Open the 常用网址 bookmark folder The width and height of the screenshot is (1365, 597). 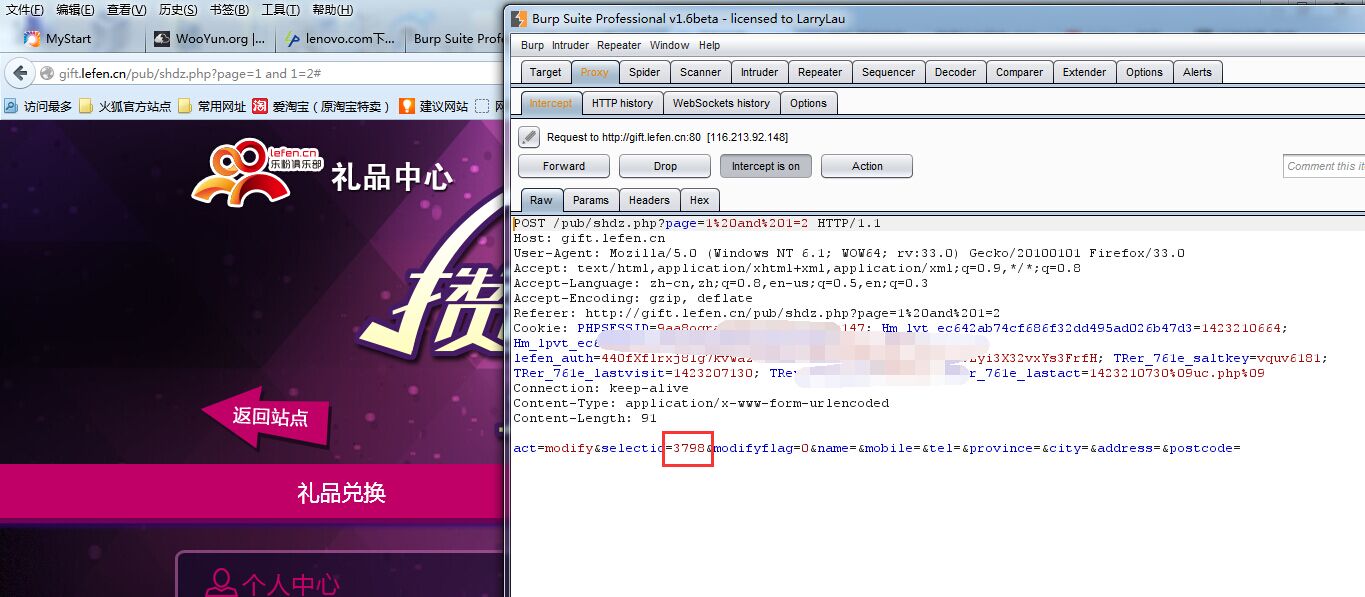pyautogui.click(x=212, y=106)
